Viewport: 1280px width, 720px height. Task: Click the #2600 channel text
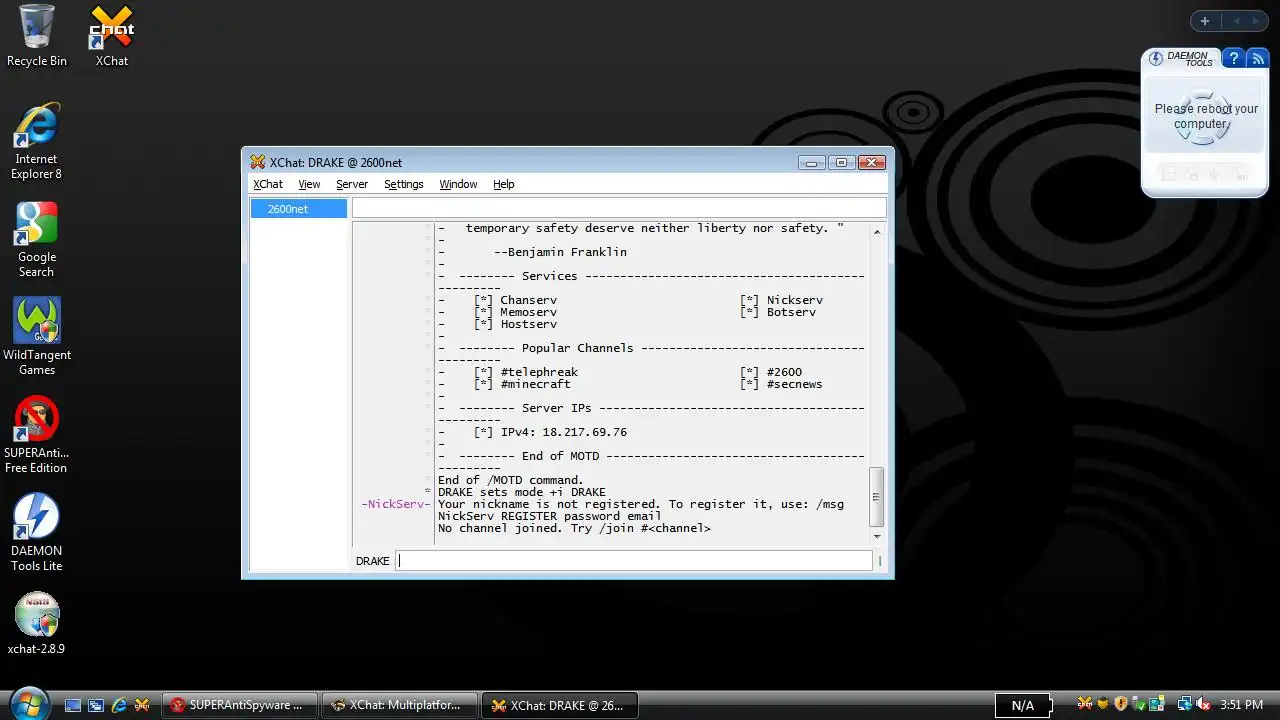point(785,372)
